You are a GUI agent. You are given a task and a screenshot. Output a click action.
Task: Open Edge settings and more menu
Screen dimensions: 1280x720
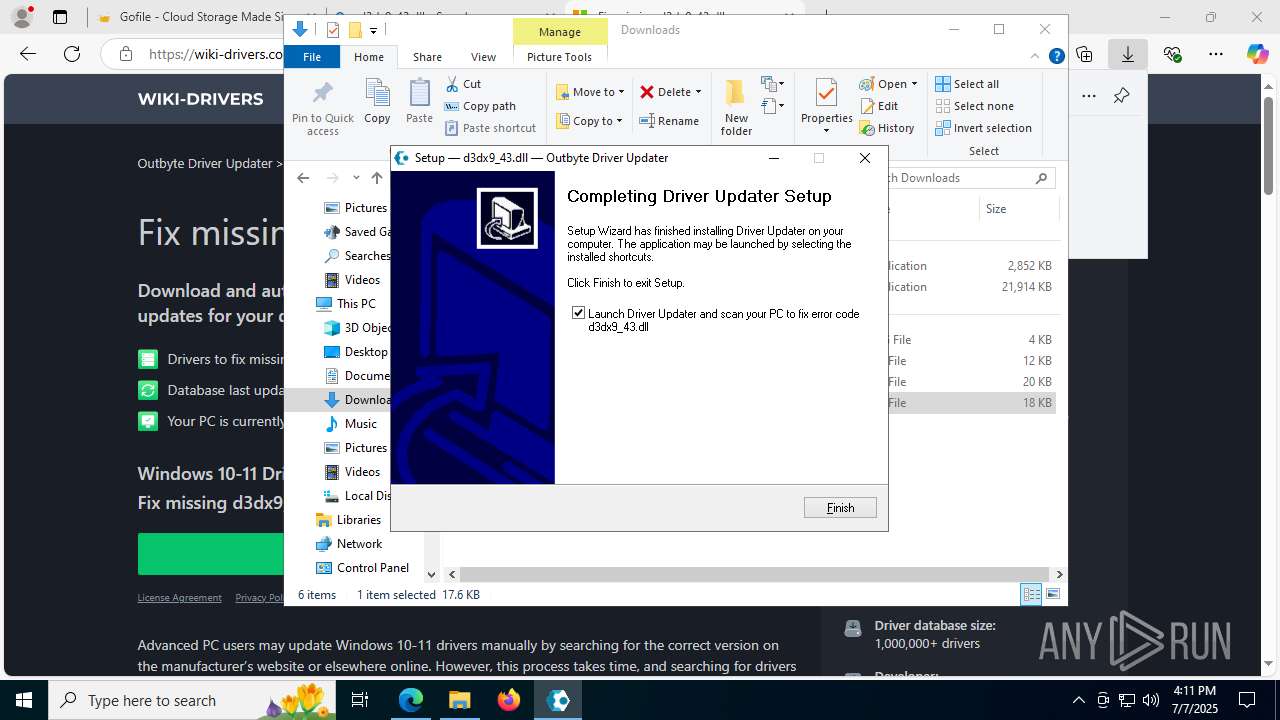[x=1216, y=54]
